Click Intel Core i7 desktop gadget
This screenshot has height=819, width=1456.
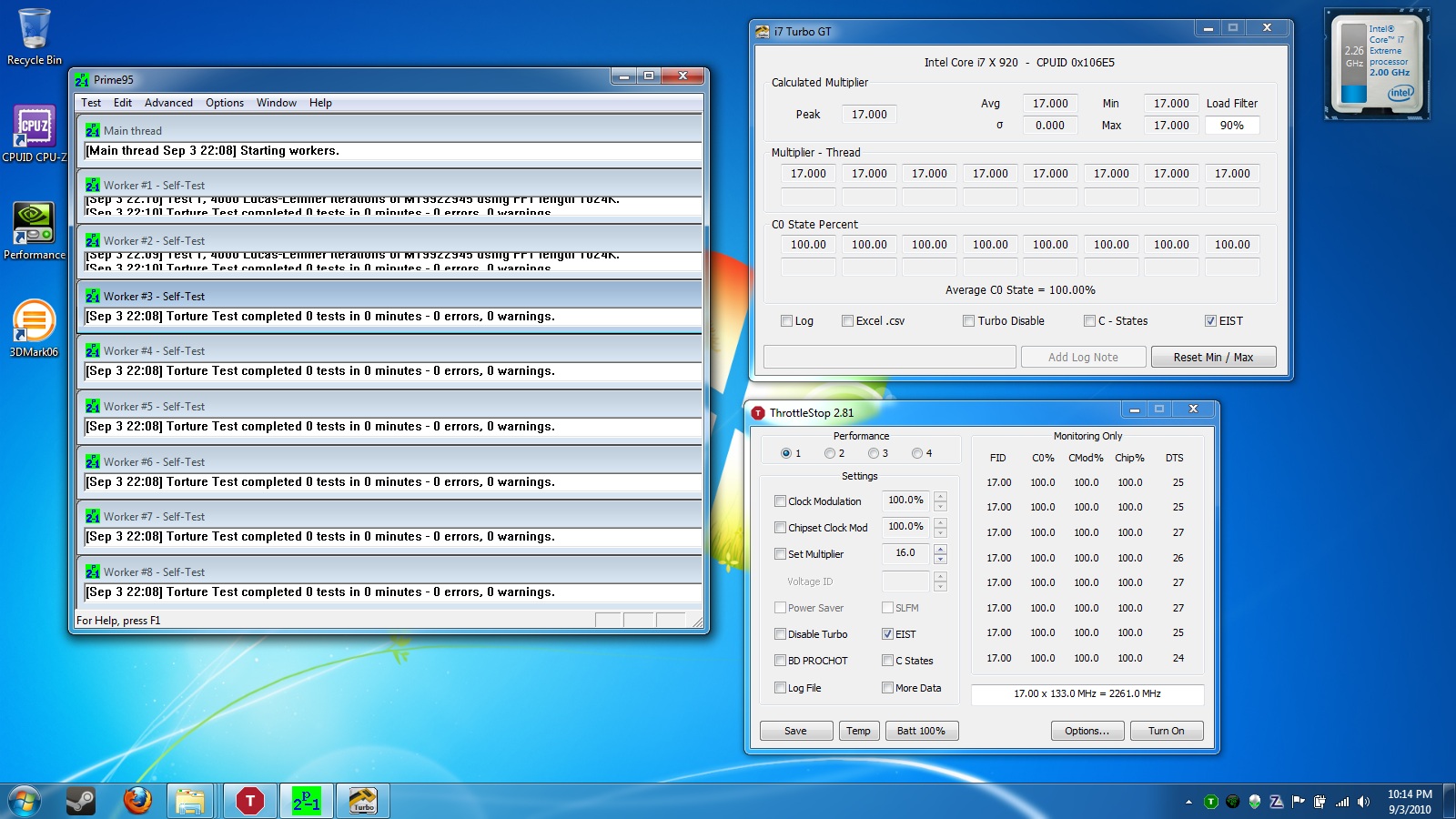1378,64
